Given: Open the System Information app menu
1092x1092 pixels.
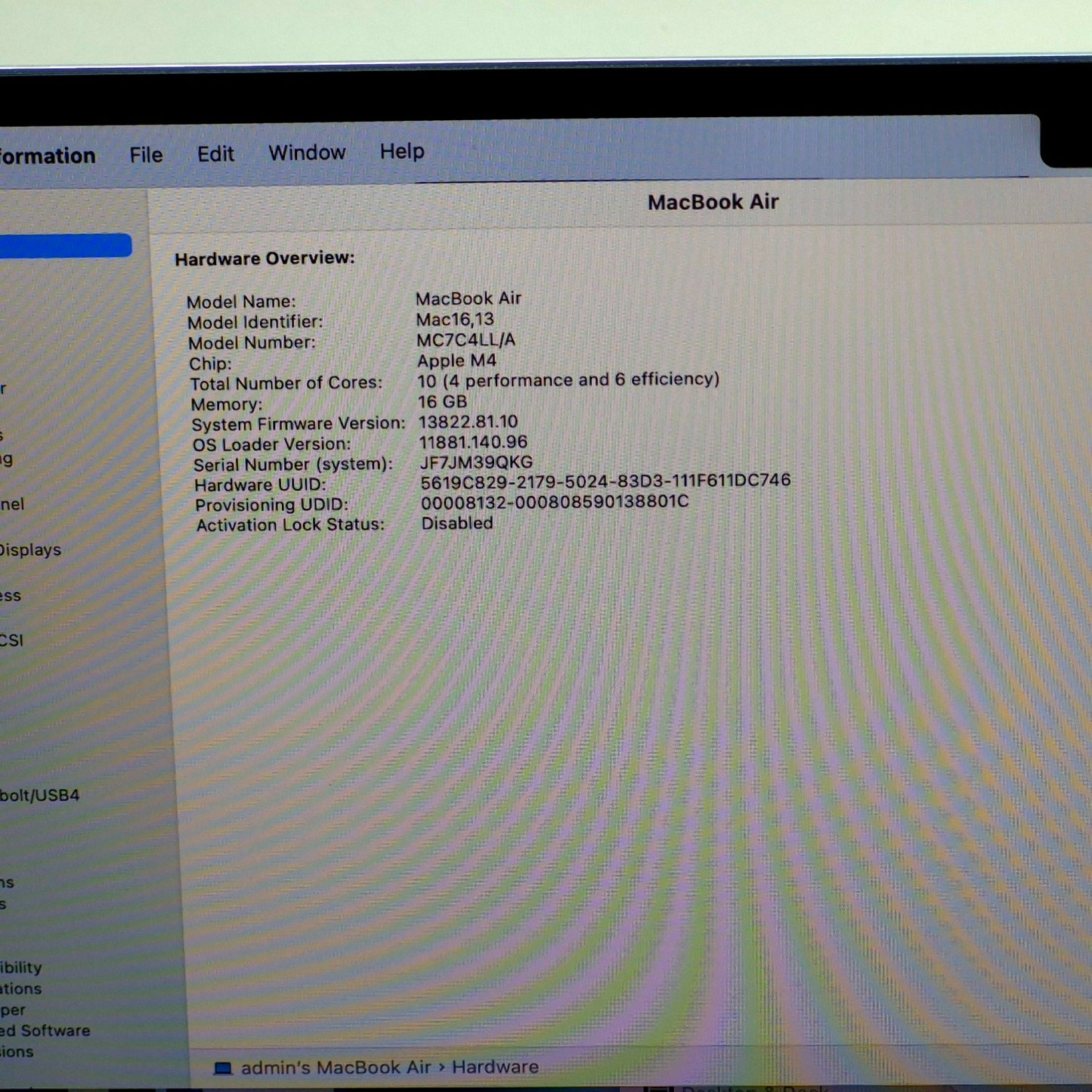Looking at the screenshot, I should click(48, 156).
